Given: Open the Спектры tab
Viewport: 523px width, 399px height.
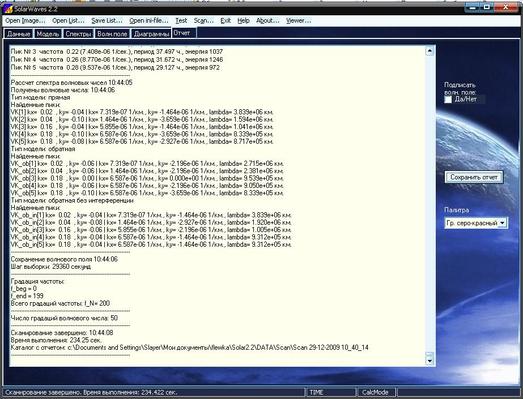Looking at the screenshot, I should [78, 34].
